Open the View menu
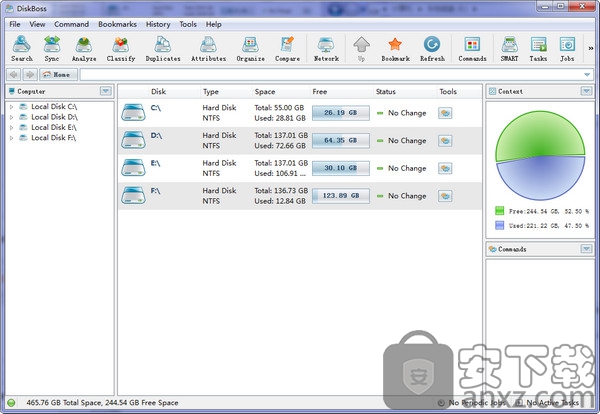This screenshot has height=414, width=600. (x=37, y=24)
